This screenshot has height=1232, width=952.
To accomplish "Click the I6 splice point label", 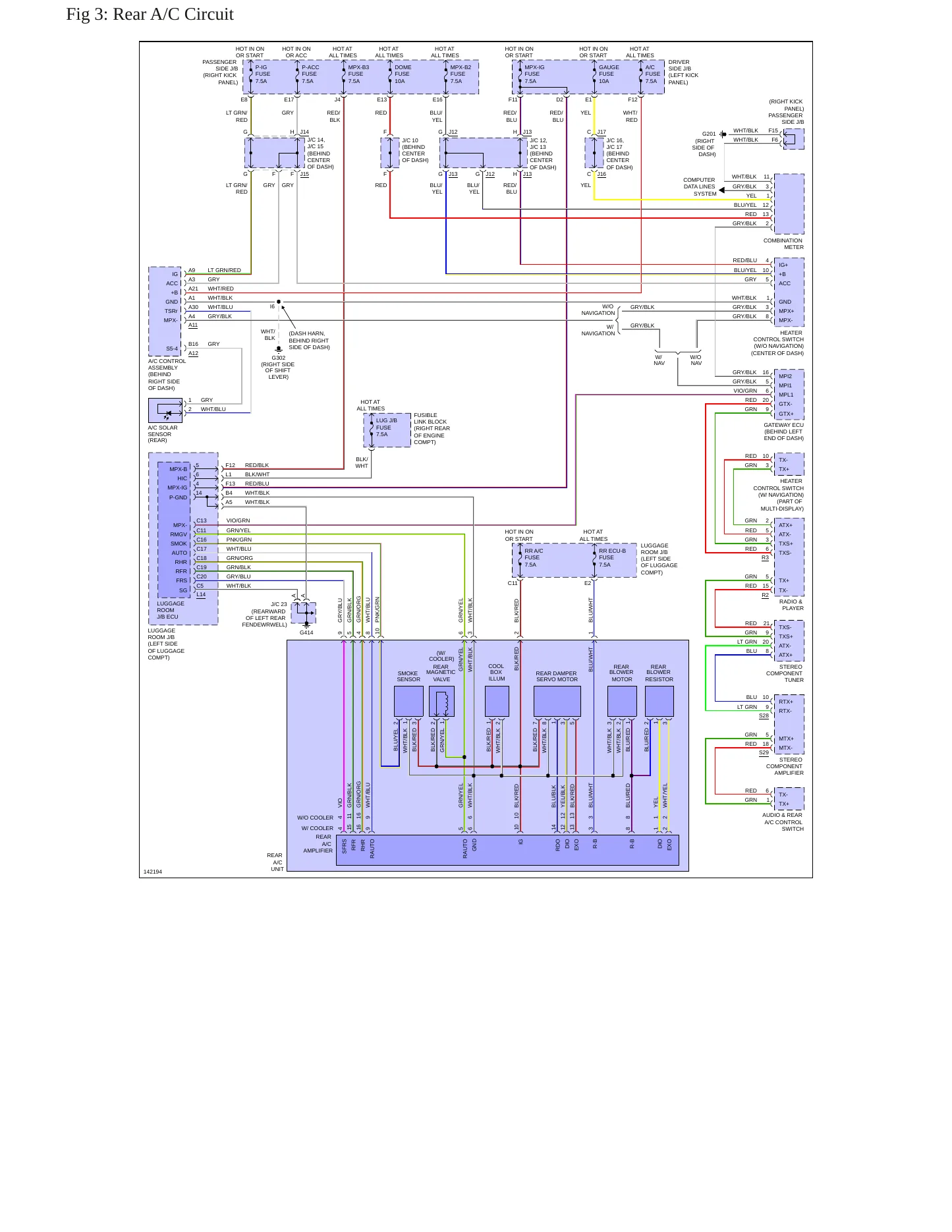I will [272, 306].
